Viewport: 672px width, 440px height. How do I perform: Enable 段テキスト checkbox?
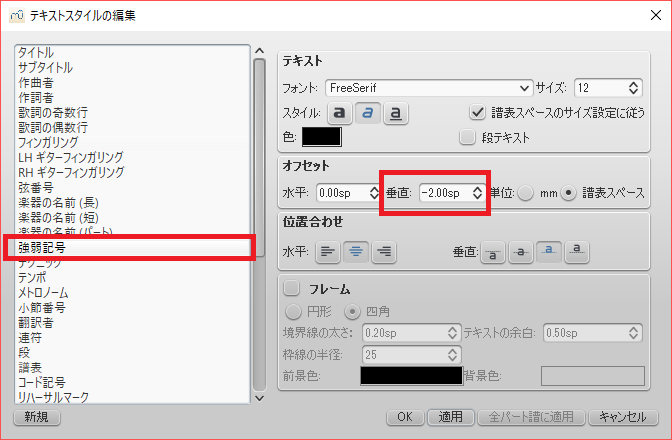coord(467,138)
